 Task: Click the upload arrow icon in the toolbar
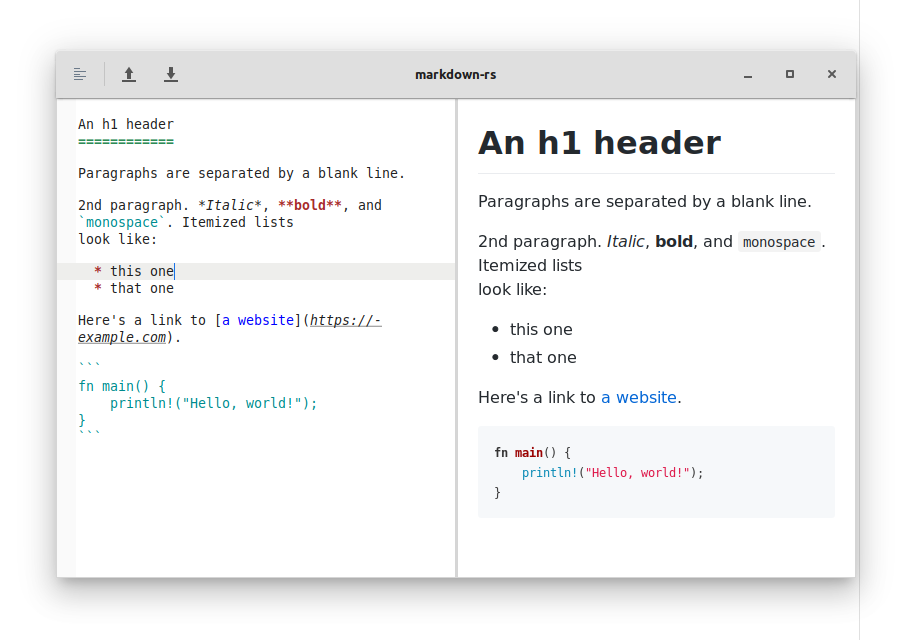point(129,74)
